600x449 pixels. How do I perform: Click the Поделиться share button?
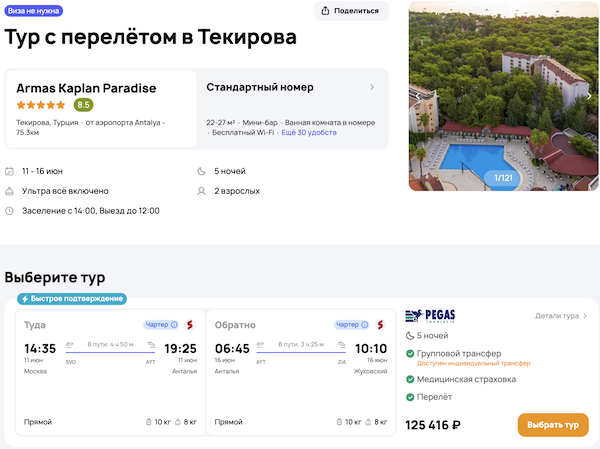(351, 11)
